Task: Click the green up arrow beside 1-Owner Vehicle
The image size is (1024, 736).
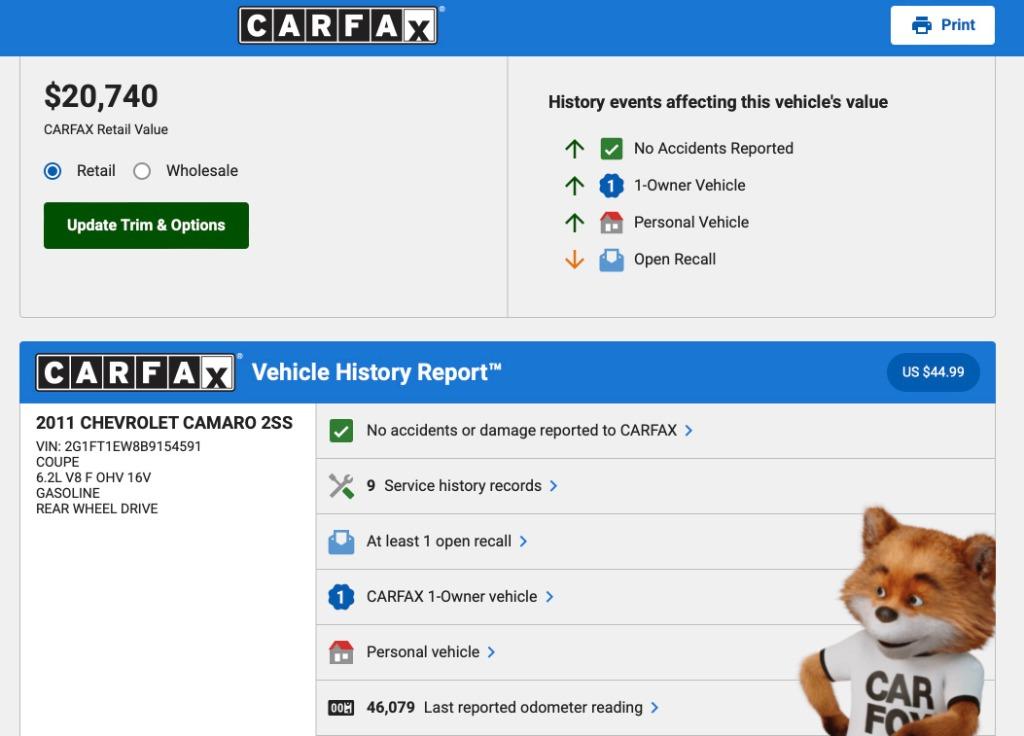Action: [574, 185]
